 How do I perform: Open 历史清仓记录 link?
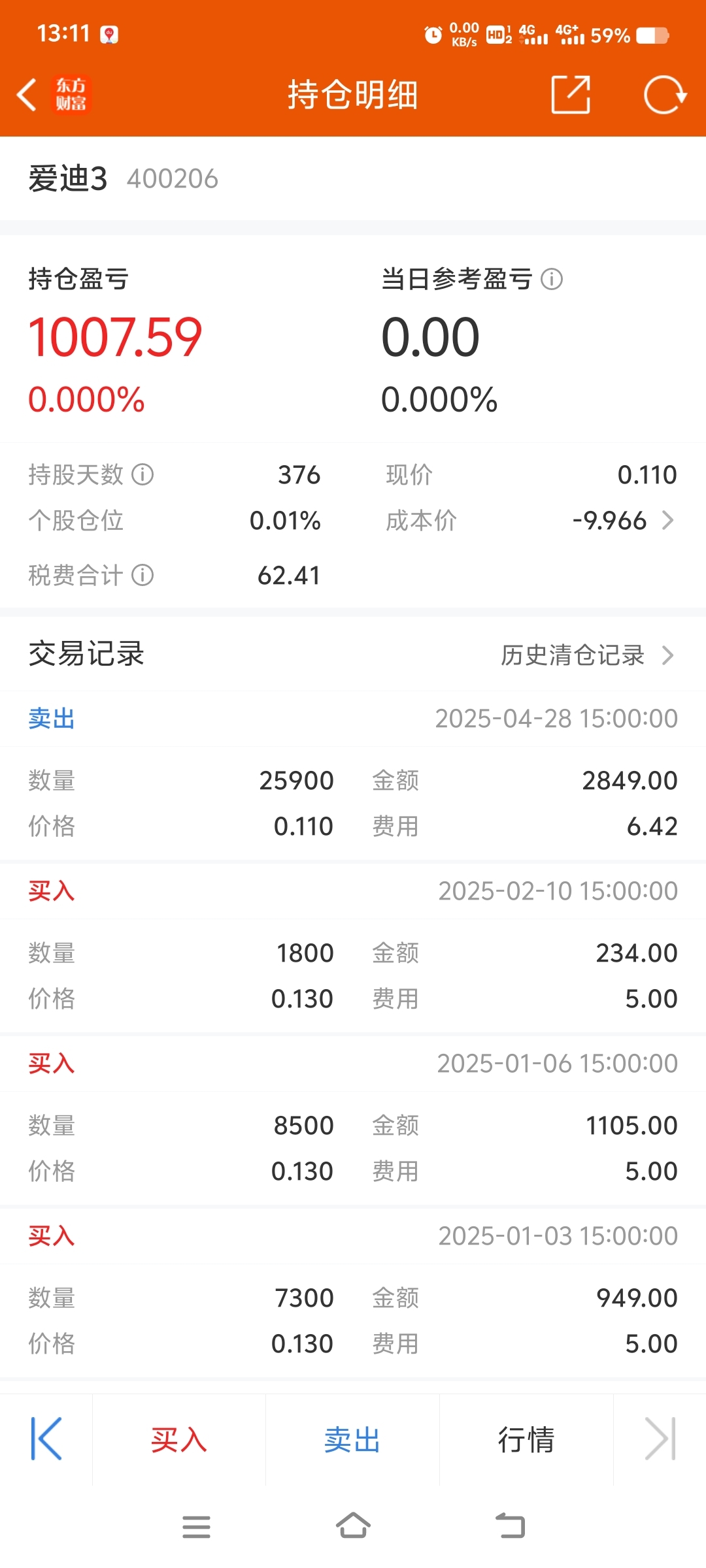click(587, 655)
